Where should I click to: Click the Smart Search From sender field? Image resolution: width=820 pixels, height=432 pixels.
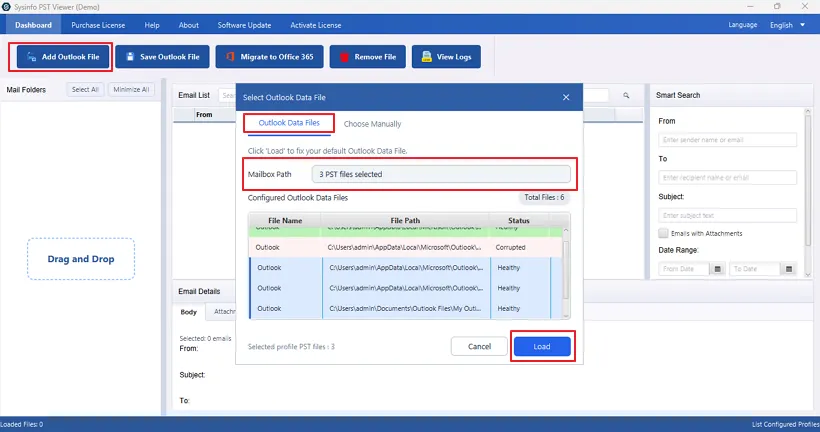point(727,140)
